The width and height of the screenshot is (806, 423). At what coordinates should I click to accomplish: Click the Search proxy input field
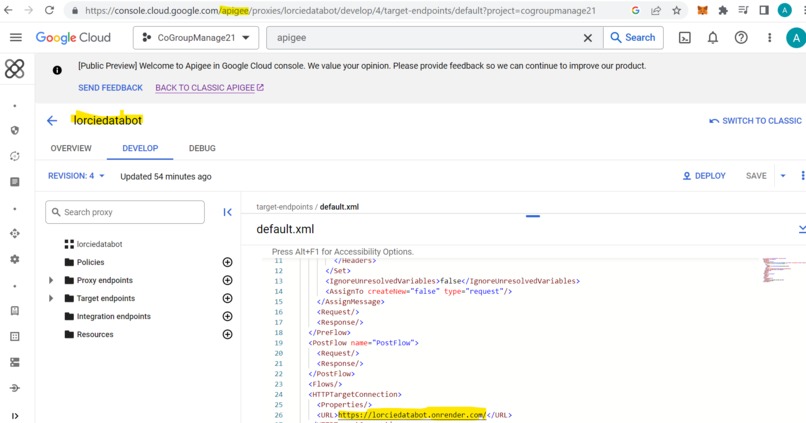pos(125,212)
